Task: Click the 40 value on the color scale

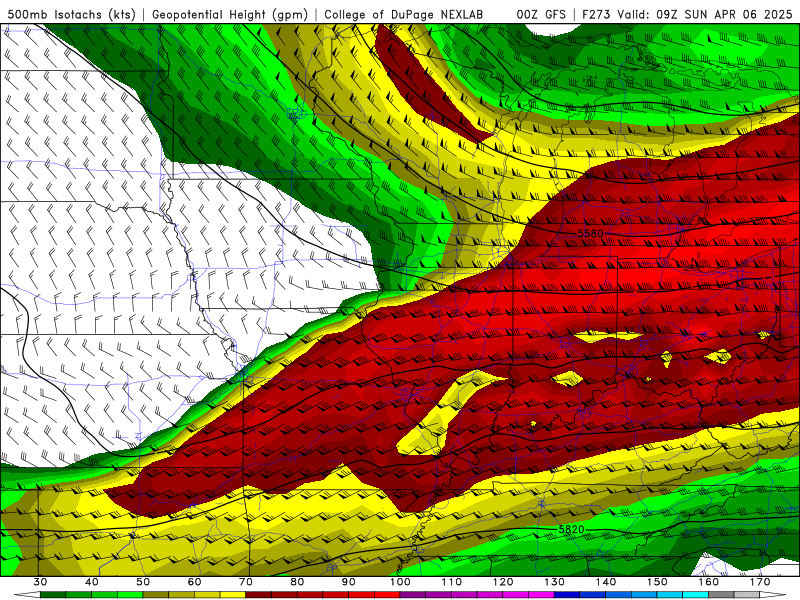Action: (x=92, y=582)
